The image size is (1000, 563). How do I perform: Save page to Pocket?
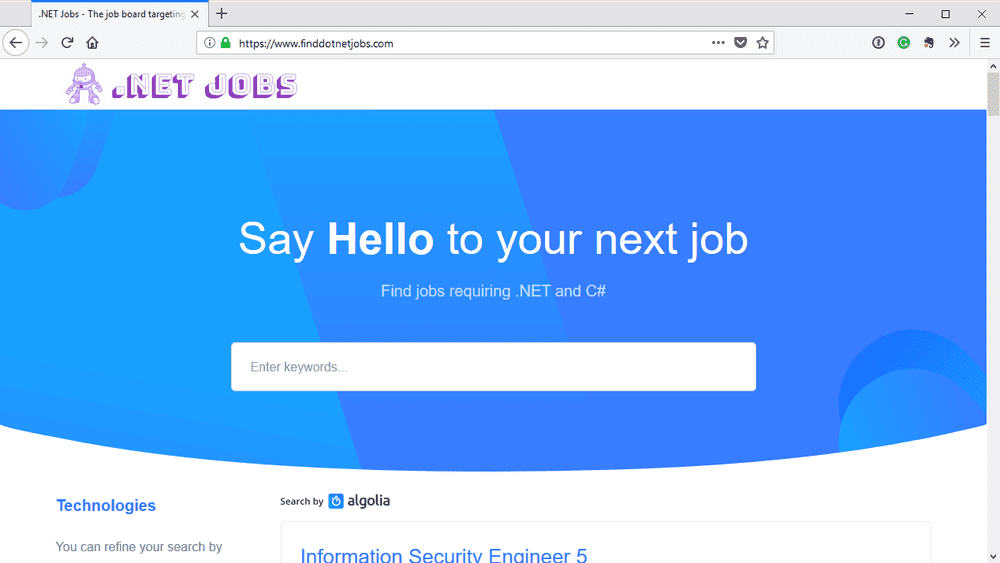click(740, 43)
